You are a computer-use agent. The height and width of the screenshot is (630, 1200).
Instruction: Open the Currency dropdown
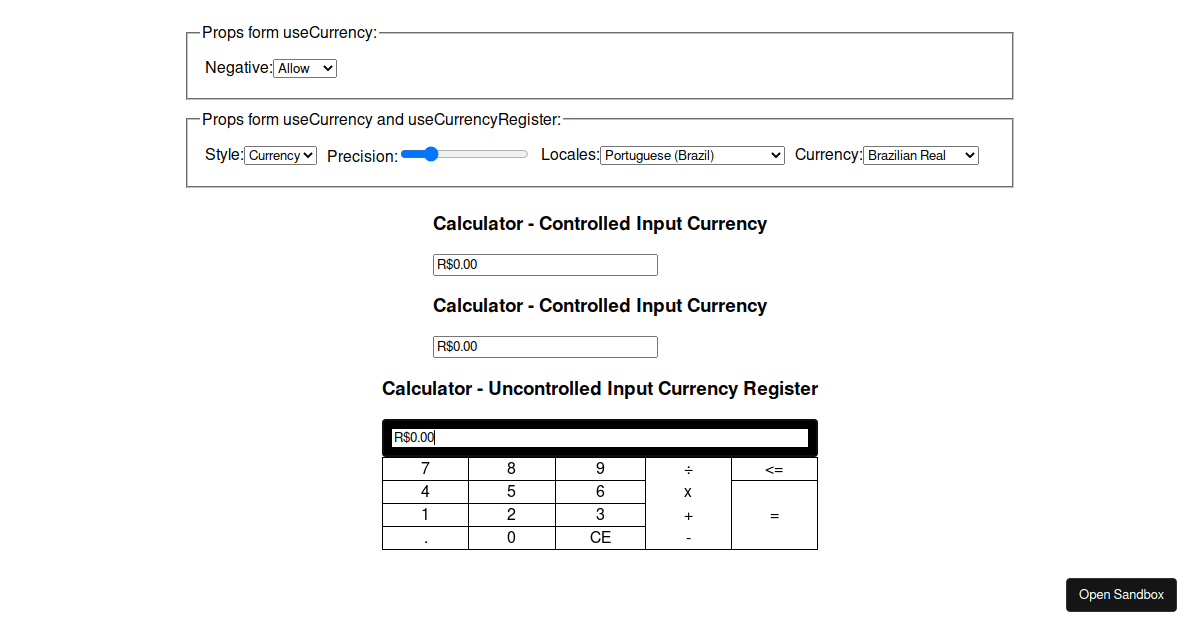(920, 155)
